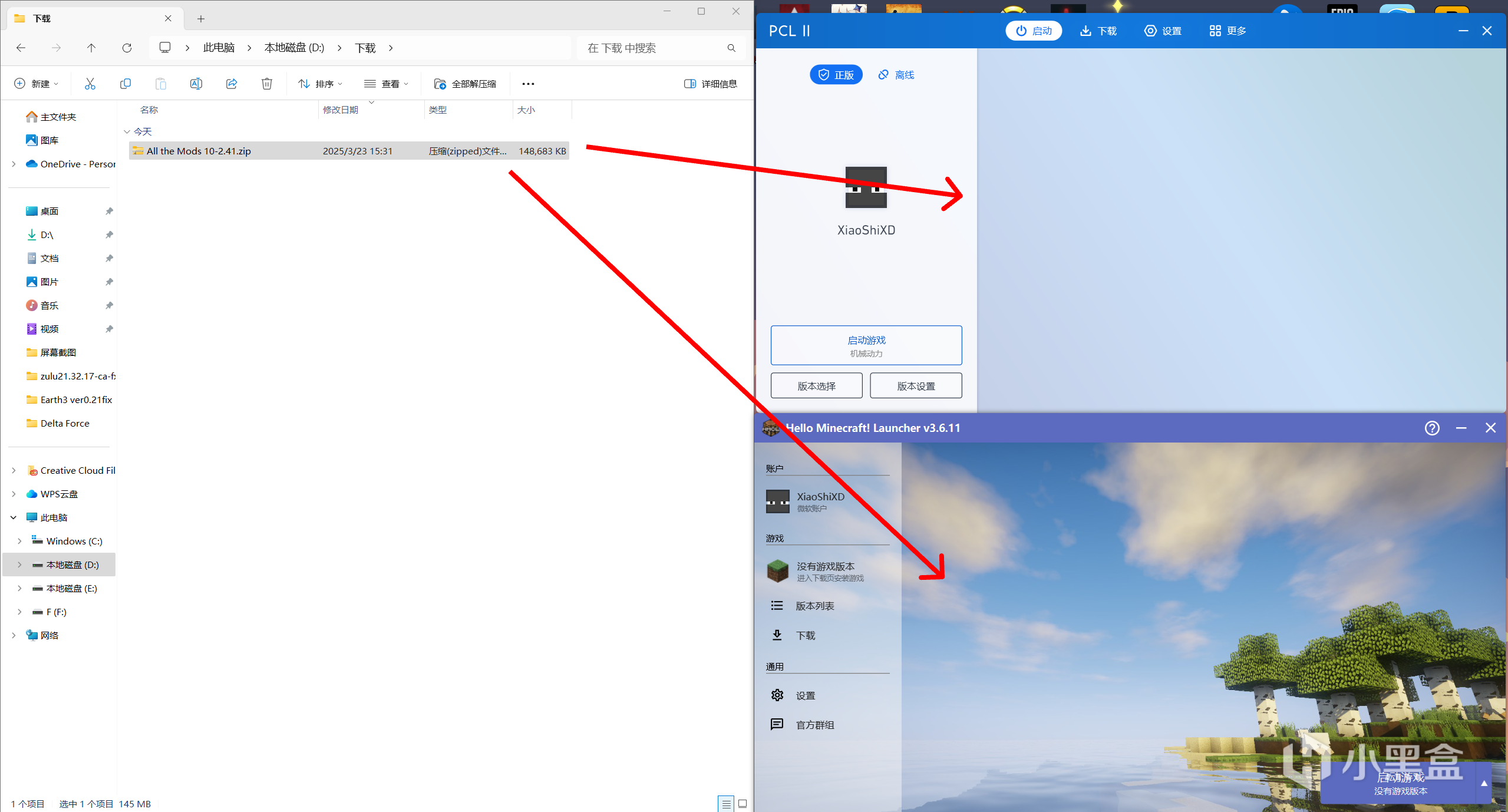1508x812 pixels.
Task: Click the Cut icon in Explorer toolbar
Action: (x=90, y=84)
